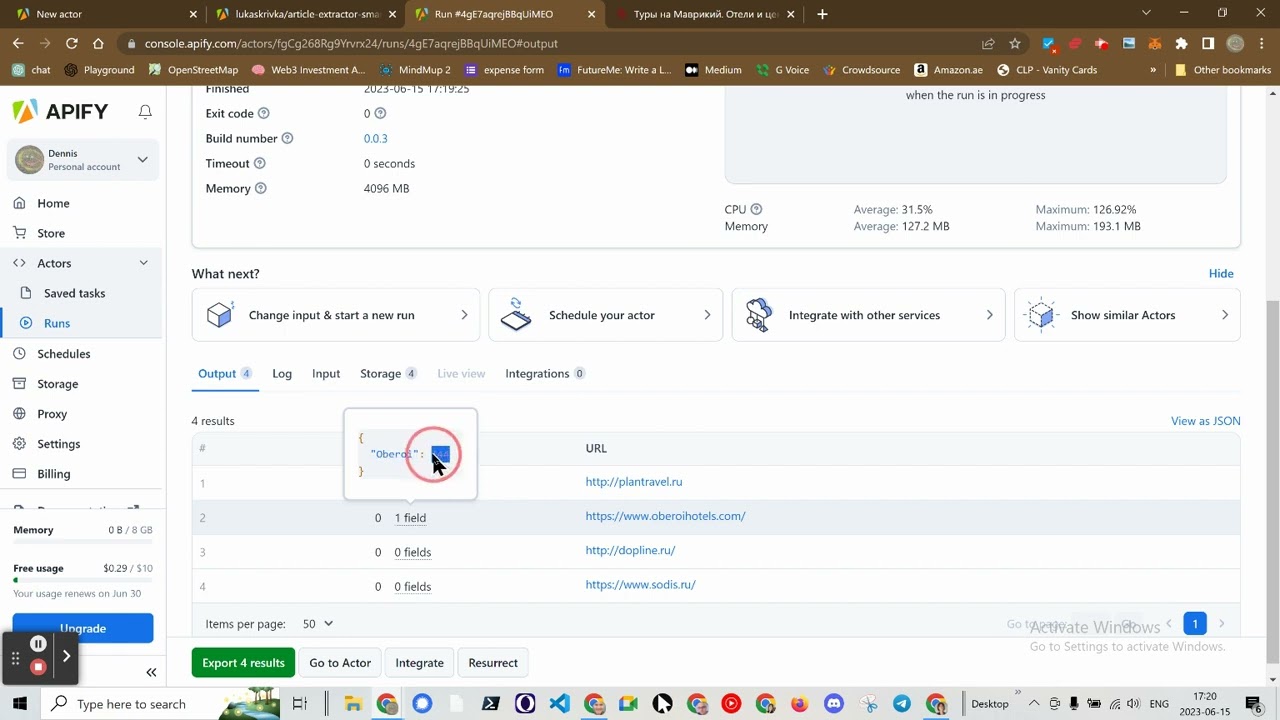Click the Schedule your actor icon
This screenshot has width=1280, height=720.
click(516, 314)
